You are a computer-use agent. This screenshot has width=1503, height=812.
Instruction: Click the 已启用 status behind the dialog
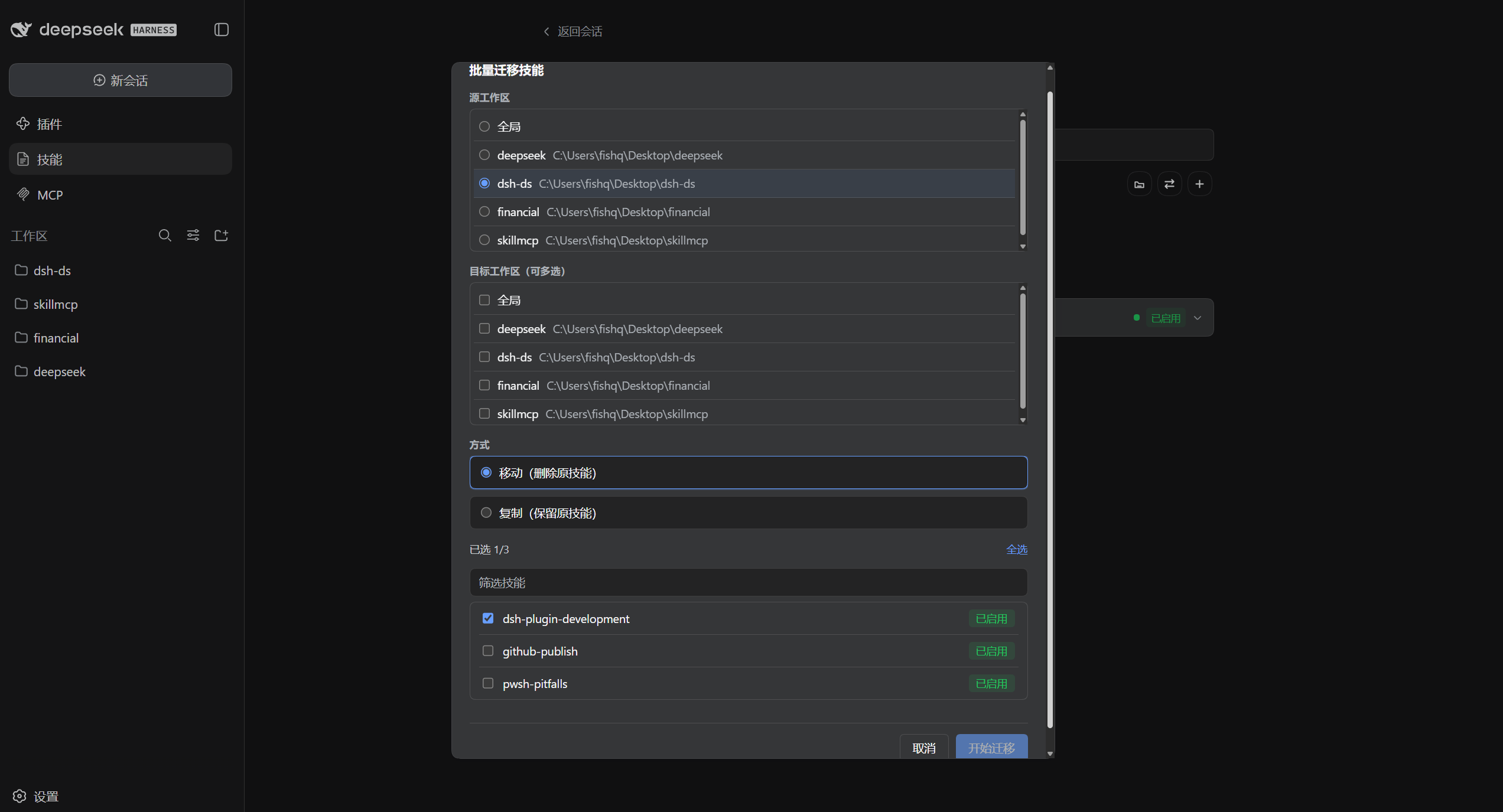click(1165, 318)
